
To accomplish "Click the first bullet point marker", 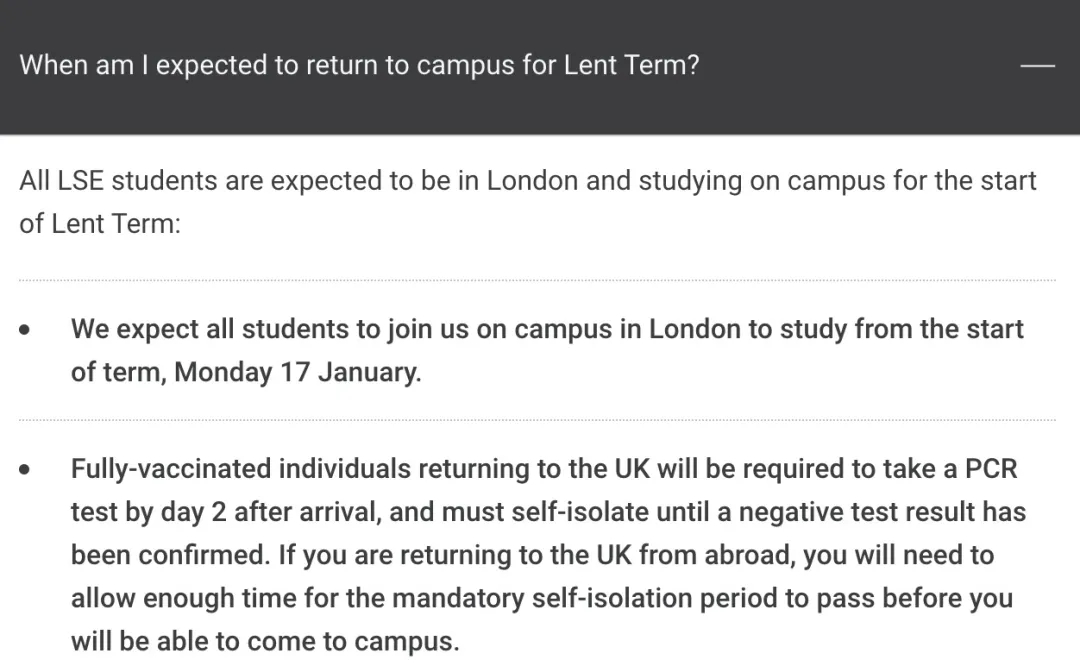I will 25,330.
